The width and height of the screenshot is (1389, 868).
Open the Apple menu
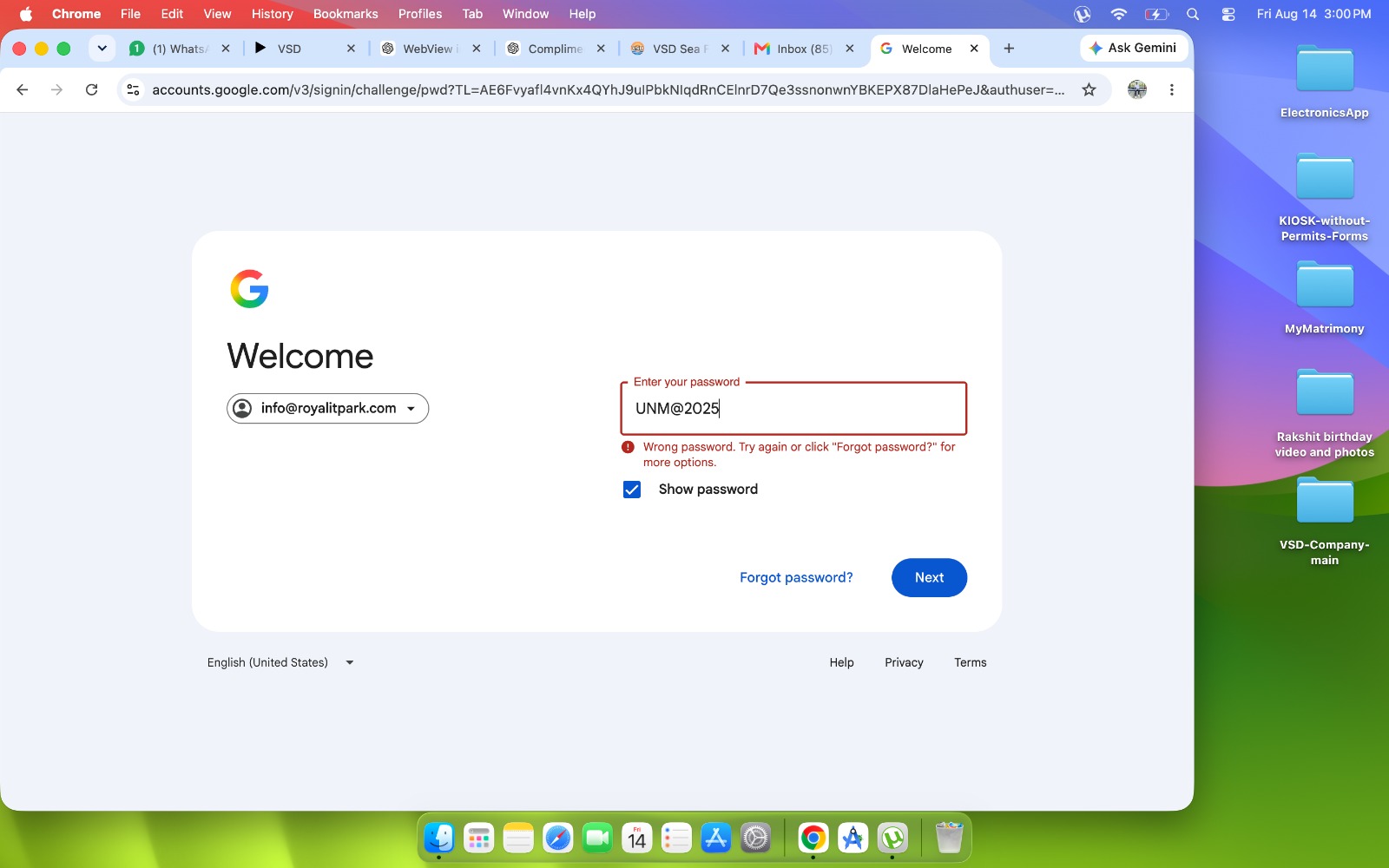pyautogui.click(x=26, y=14)
